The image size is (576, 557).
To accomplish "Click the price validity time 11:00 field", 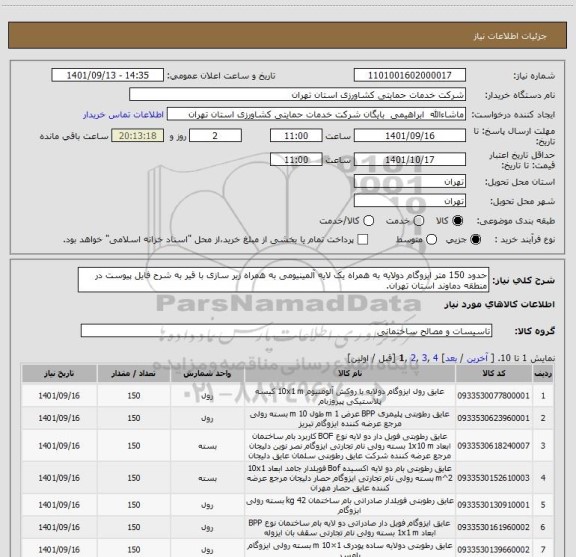I will tap(296, 159).
